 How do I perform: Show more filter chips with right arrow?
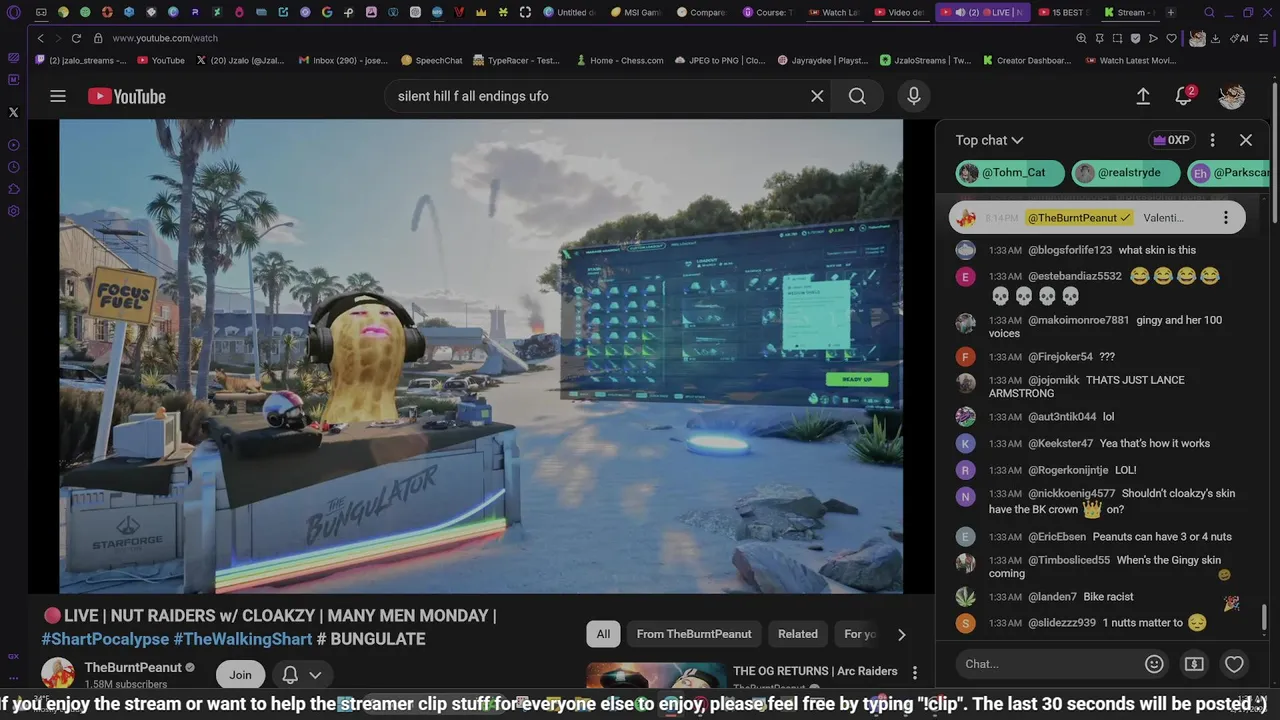[901, 634]
